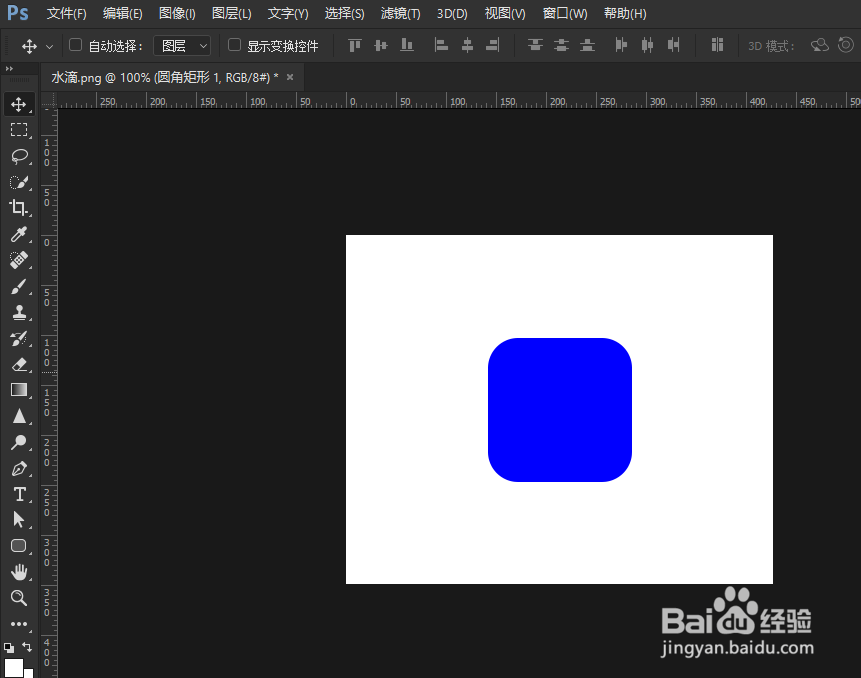Select the Brush tool
The height and width of the screenshot is (678, 861).
click(x=19, y=287)
